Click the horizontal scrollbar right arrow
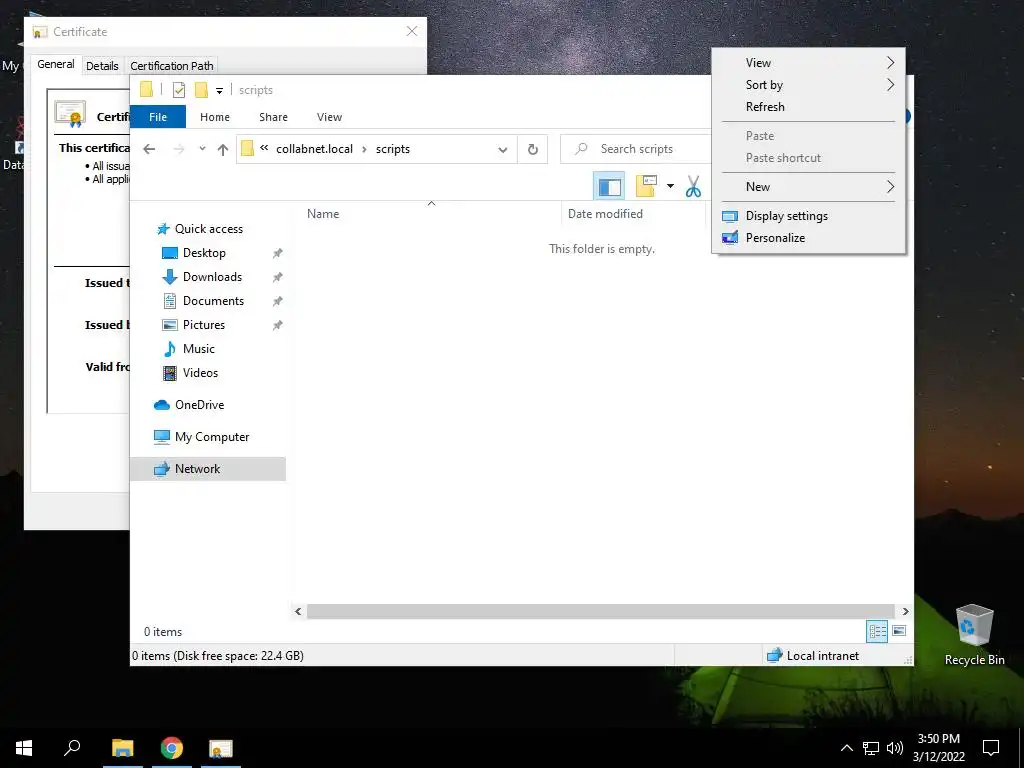Image resolution: width=1024 pixels, height=768 pixels. 905,611
